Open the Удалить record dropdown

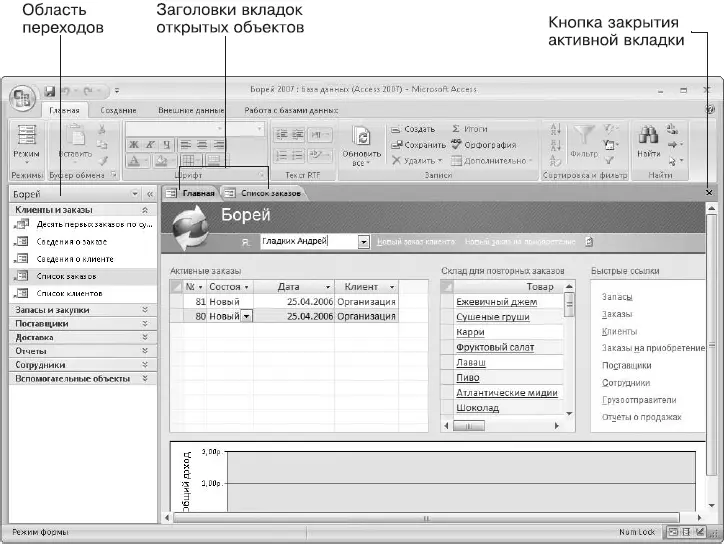(417, 161)
